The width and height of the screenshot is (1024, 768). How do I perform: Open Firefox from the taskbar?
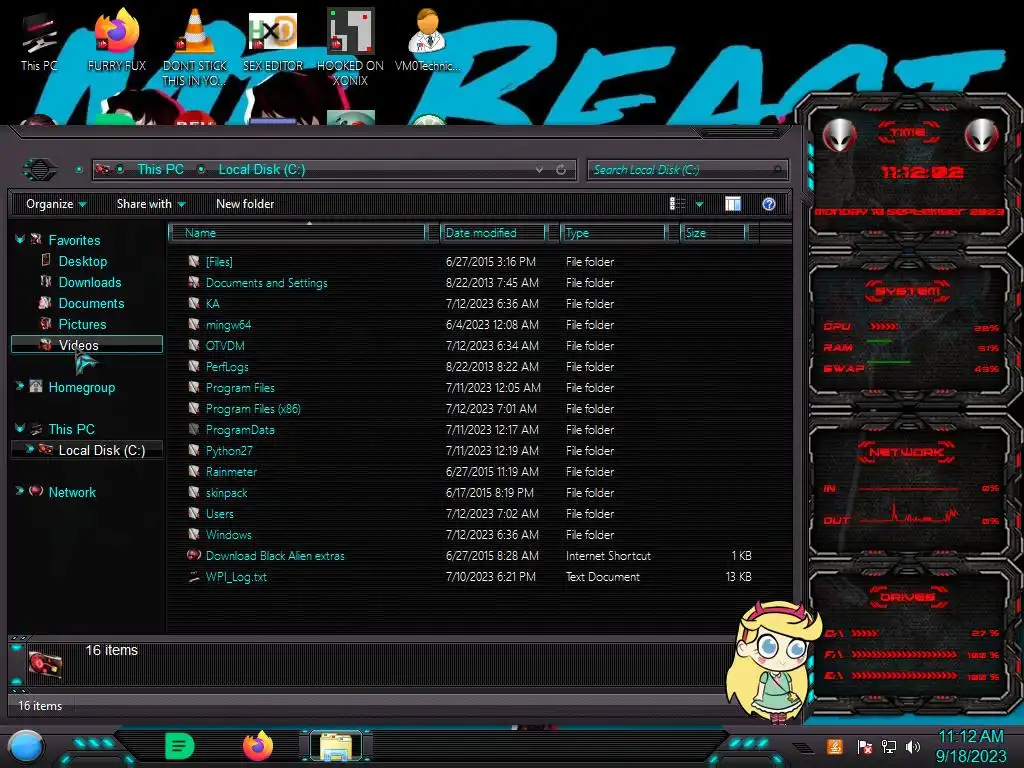pos(257,746)
